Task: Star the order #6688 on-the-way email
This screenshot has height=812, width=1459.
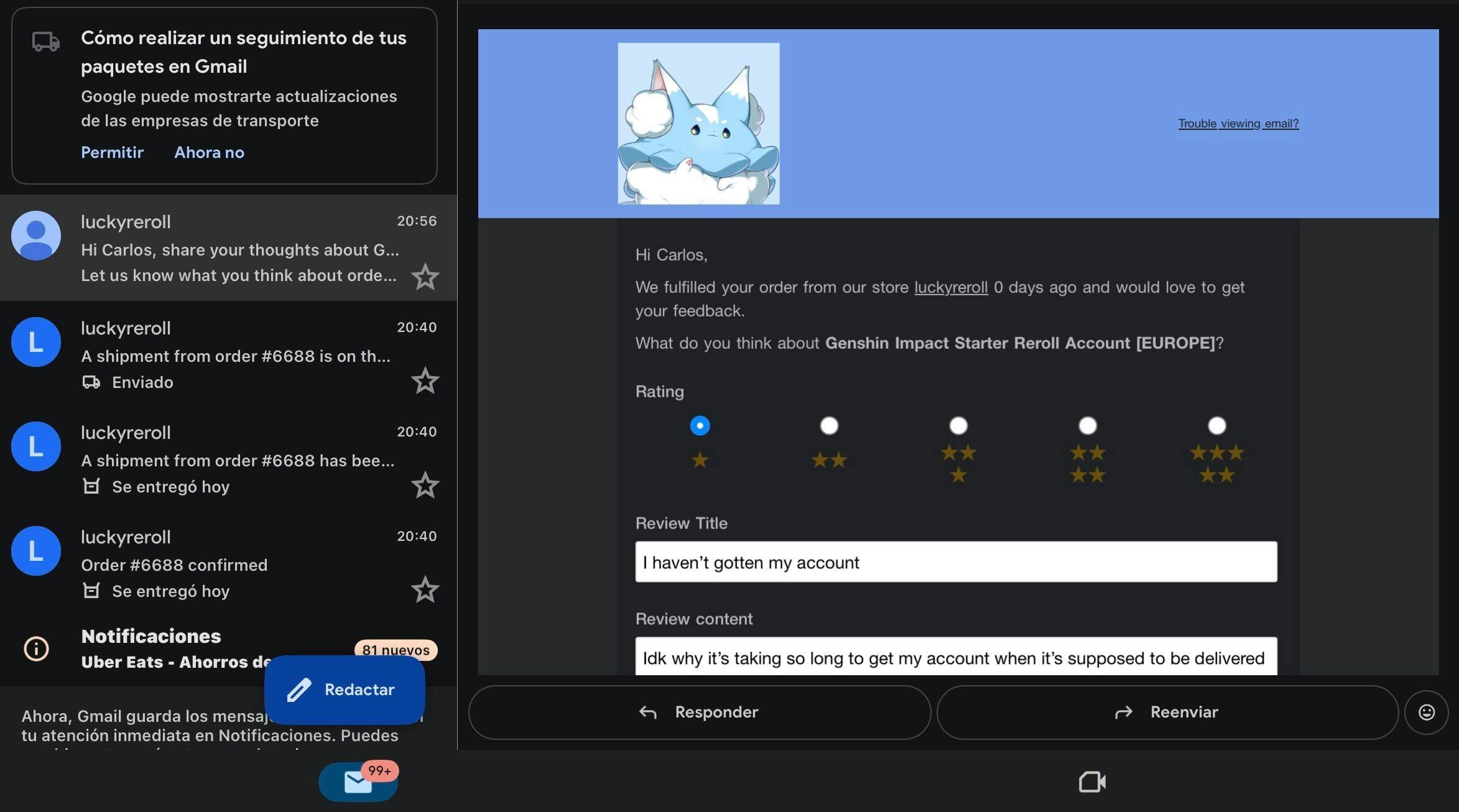Action: [x=425, y=381]
